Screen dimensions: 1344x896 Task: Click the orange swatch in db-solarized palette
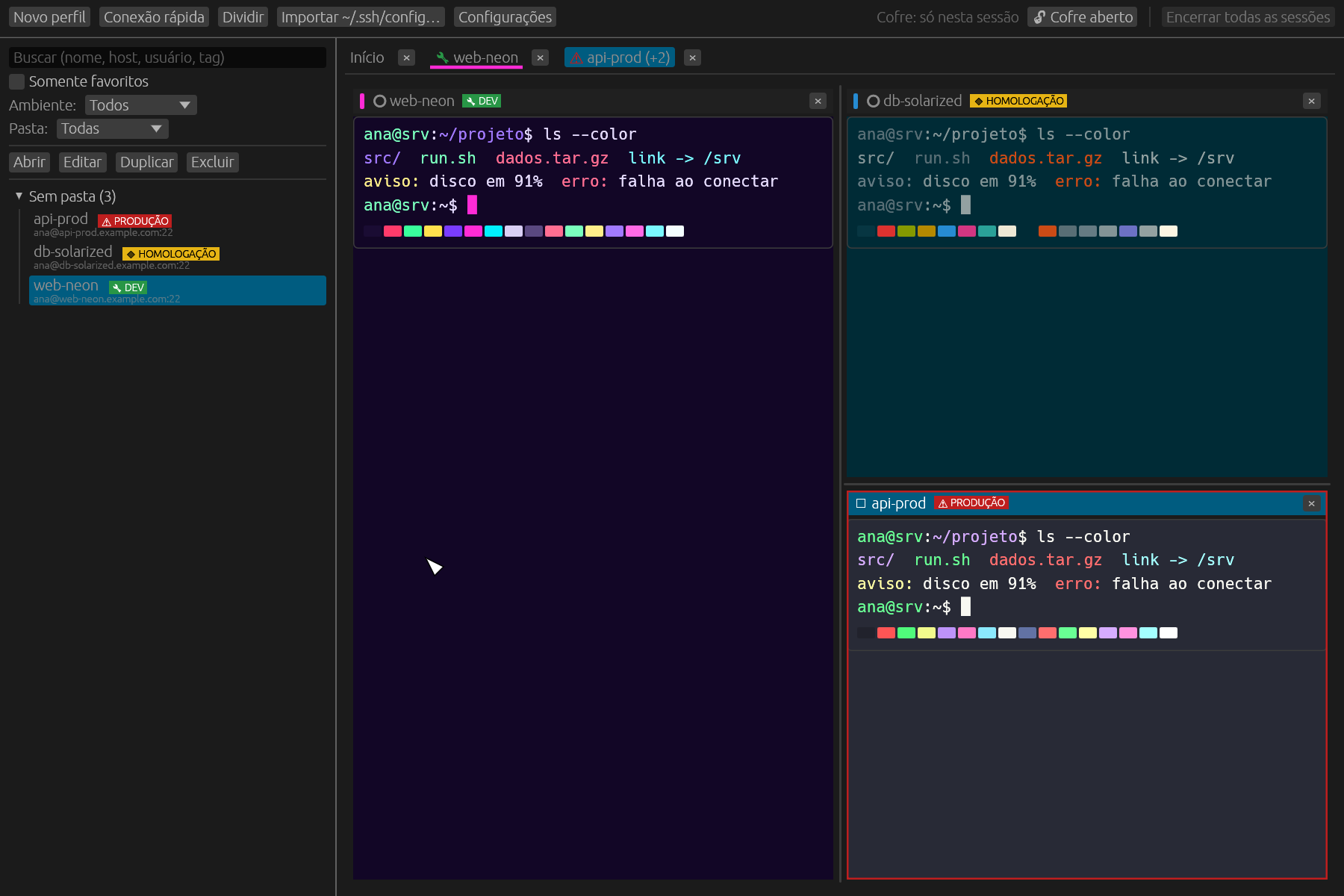coord(1048,231)
